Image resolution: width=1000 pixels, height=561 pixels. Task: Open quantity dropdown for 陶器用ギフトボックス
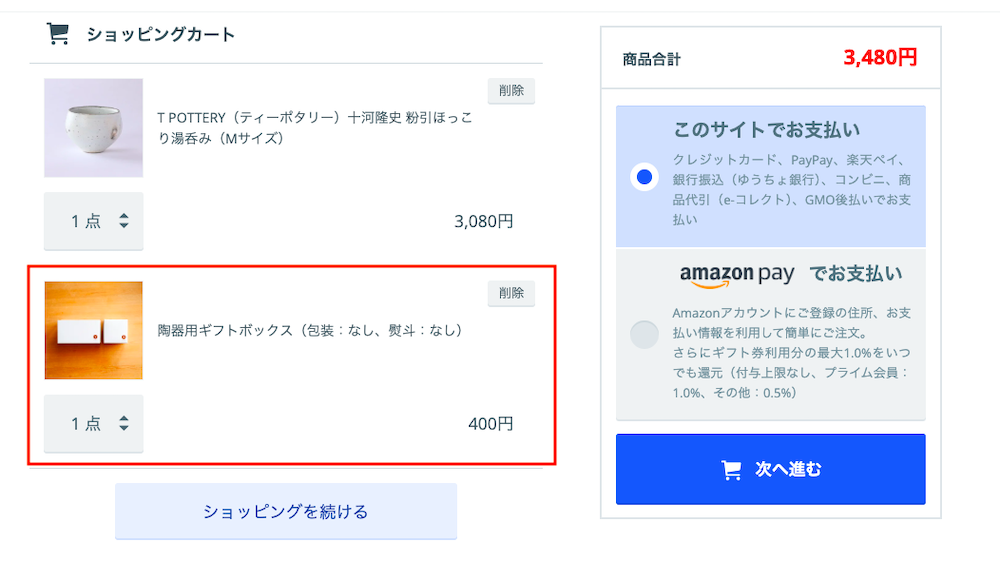[x=94, y=423]
